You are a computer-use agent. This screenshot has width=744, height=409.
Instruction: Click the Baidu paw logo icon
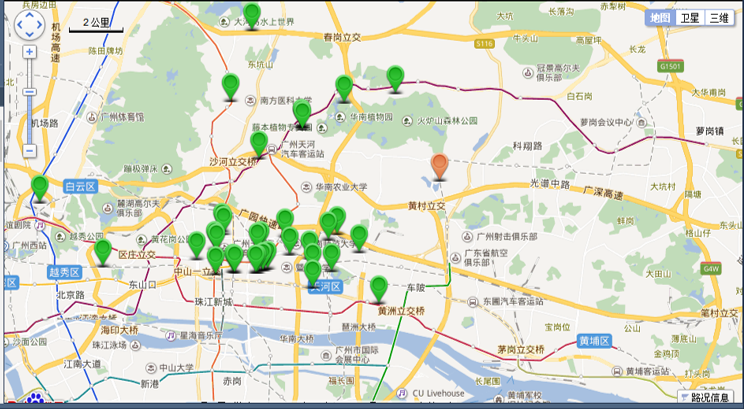[x=37, y=401]
